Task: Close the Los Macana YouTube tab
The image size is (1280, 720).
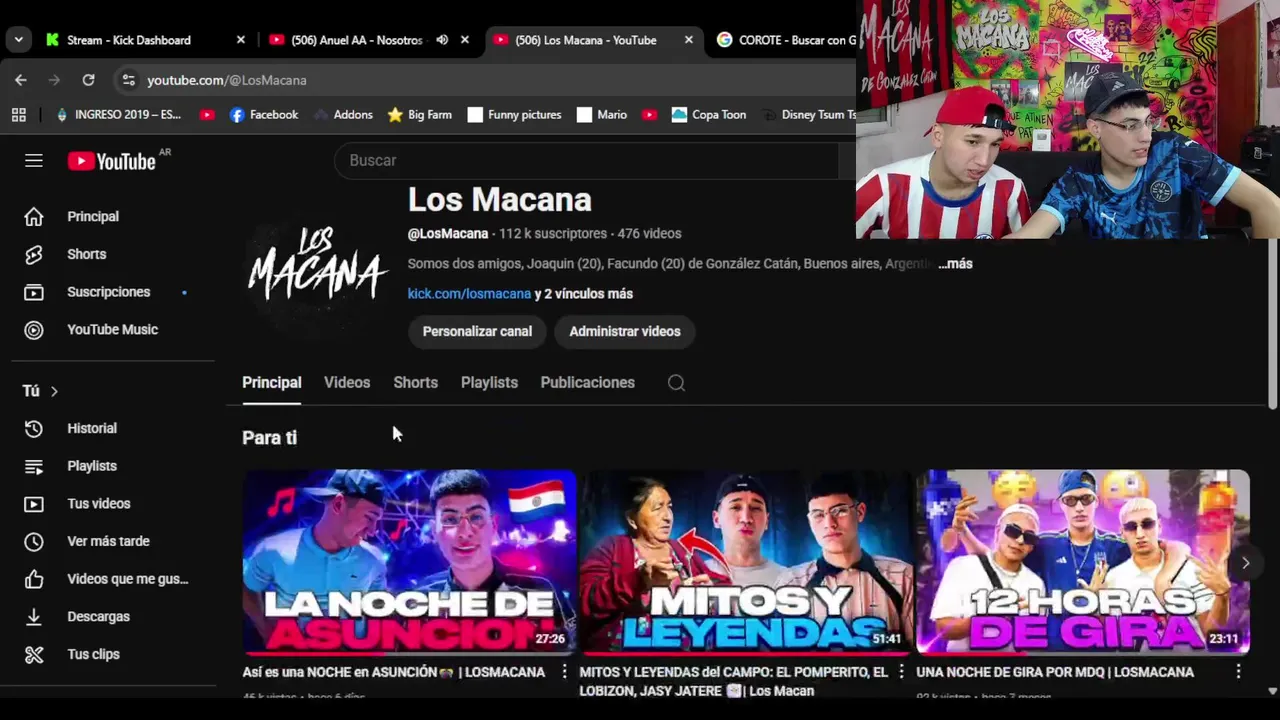Action: point(688,40)
